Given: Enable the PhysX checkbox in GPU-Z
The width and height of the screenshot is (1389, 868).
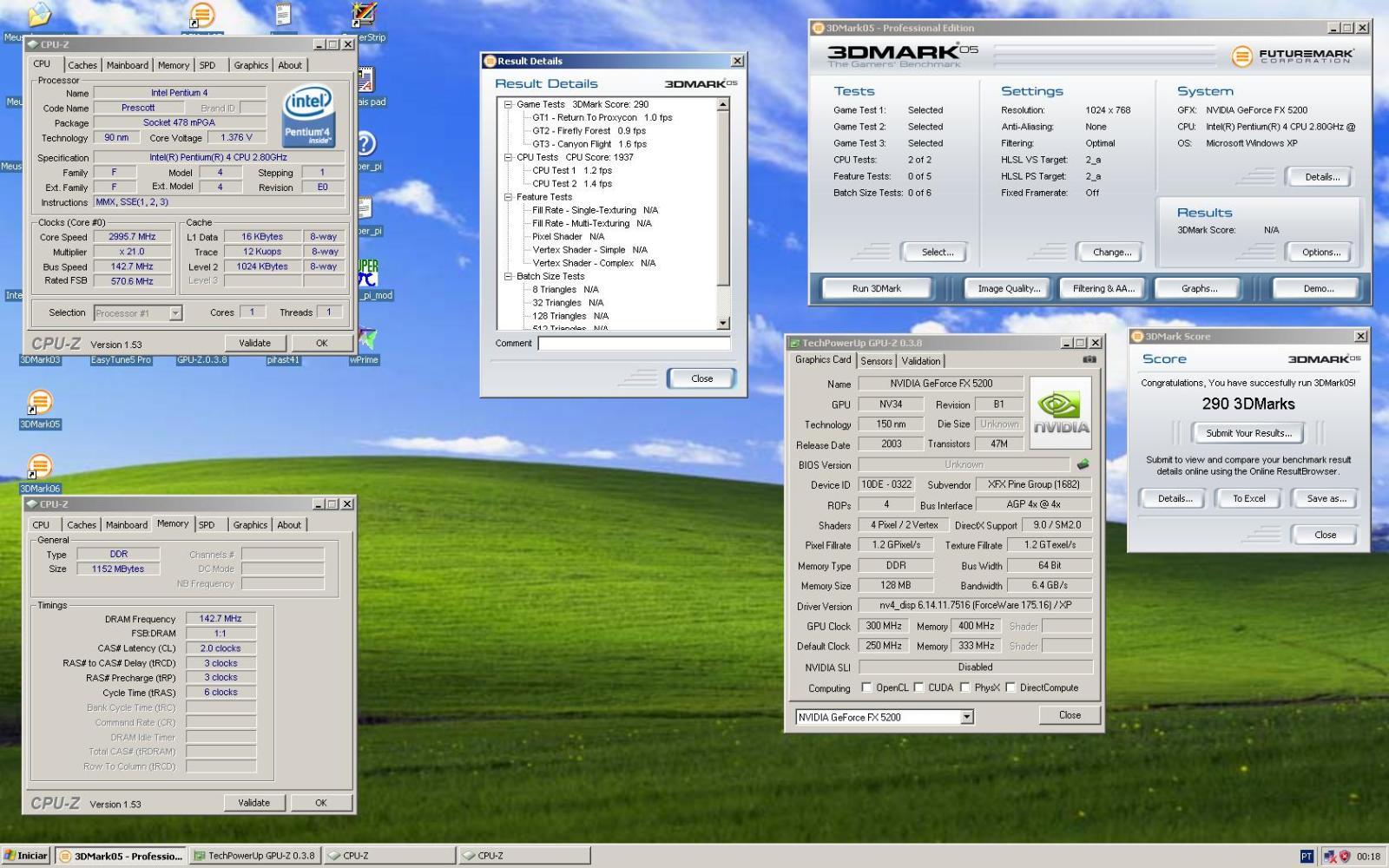Looking at the screenshot, I should (964, 687).
